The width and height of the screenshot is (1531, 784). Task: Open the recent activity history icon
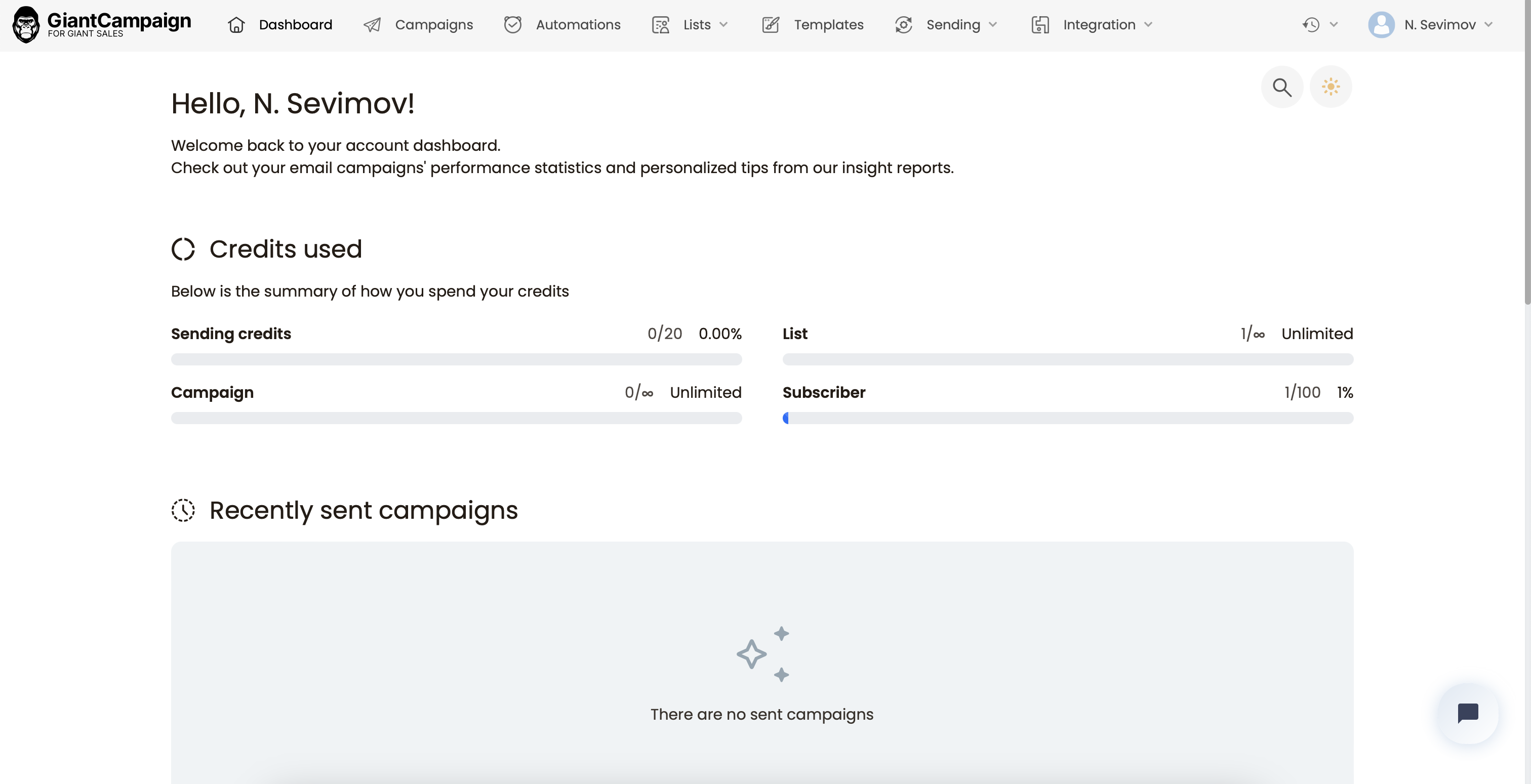[x=1311, y=25]
